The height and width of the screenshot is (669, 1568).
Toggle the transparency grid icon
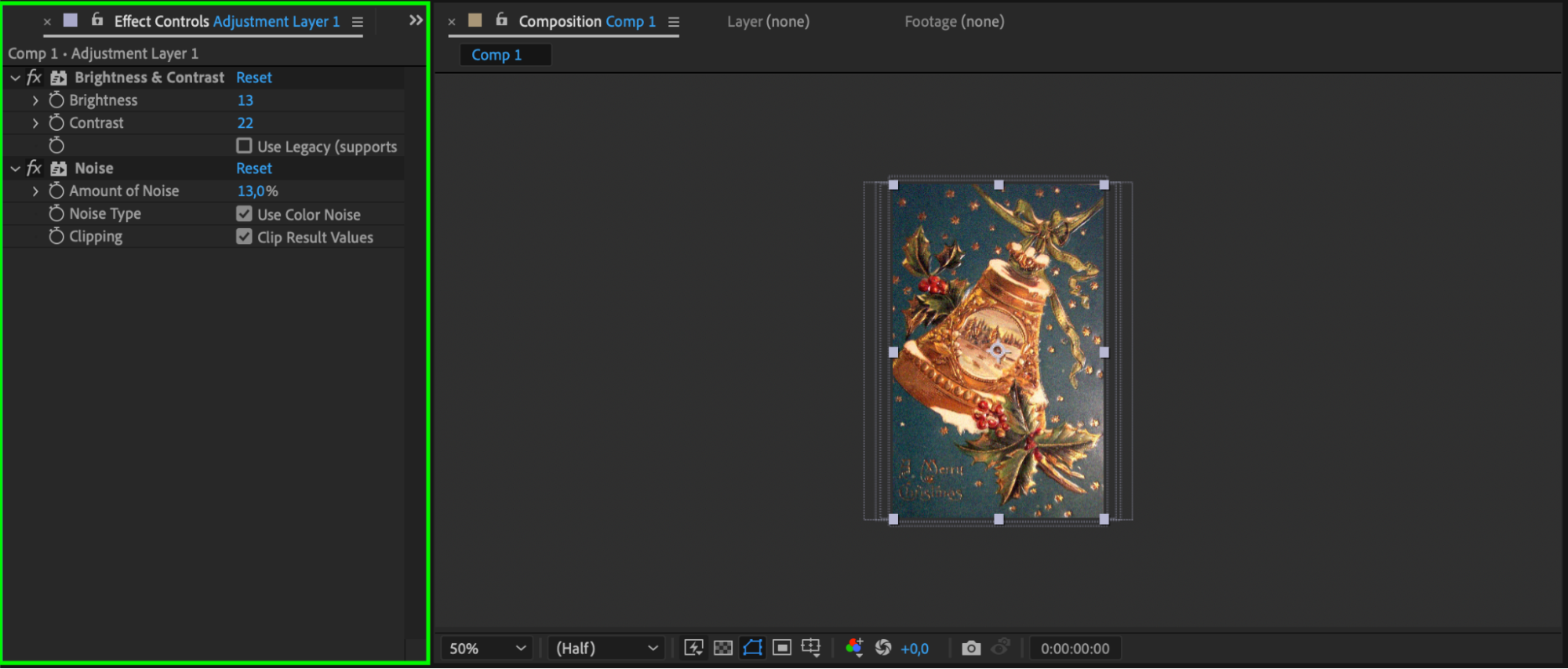click(x=723, y=648)
